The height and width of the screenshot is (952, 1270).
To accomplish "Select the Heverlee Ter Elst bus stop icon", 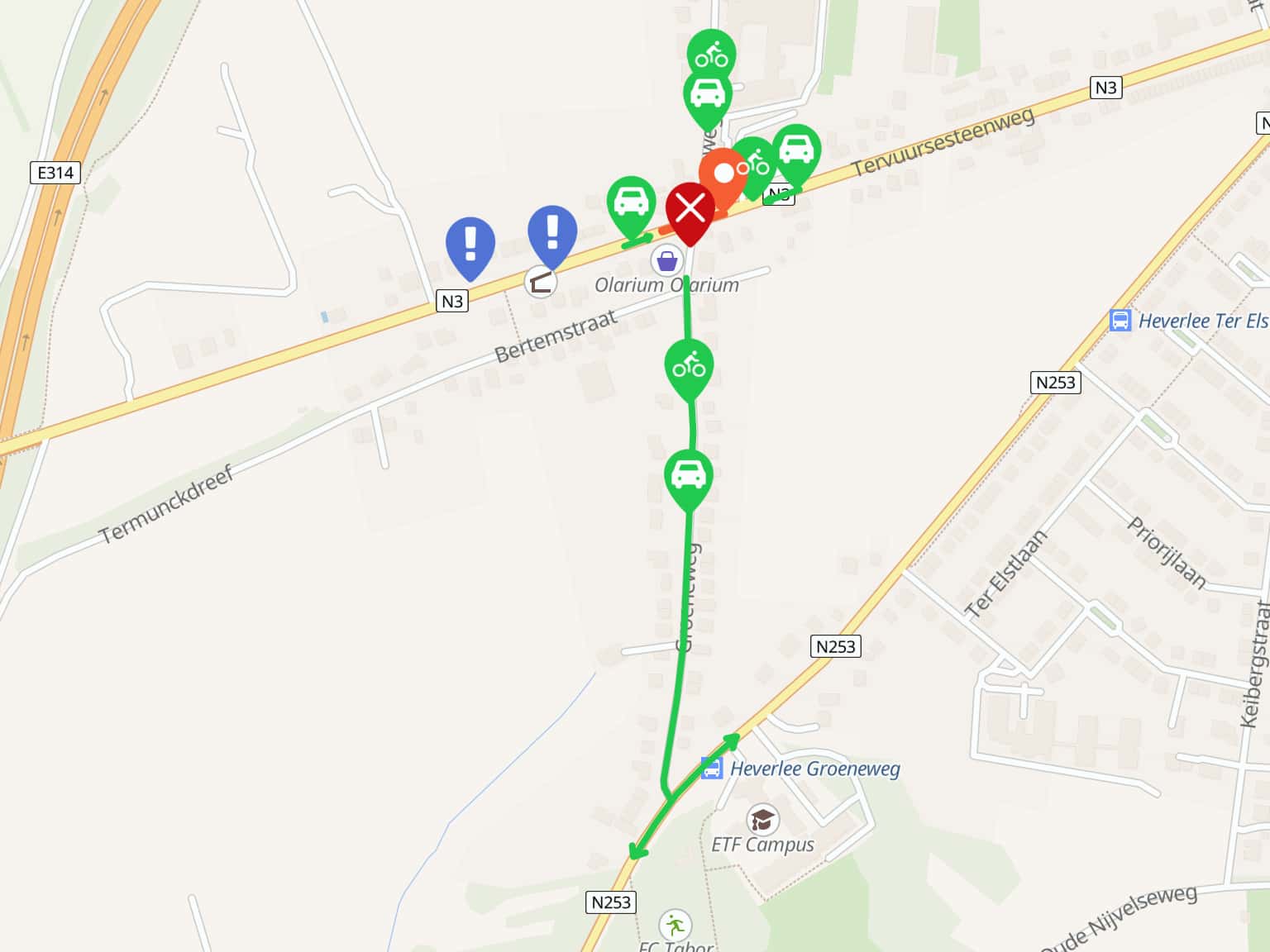I will click(1120, 321).
